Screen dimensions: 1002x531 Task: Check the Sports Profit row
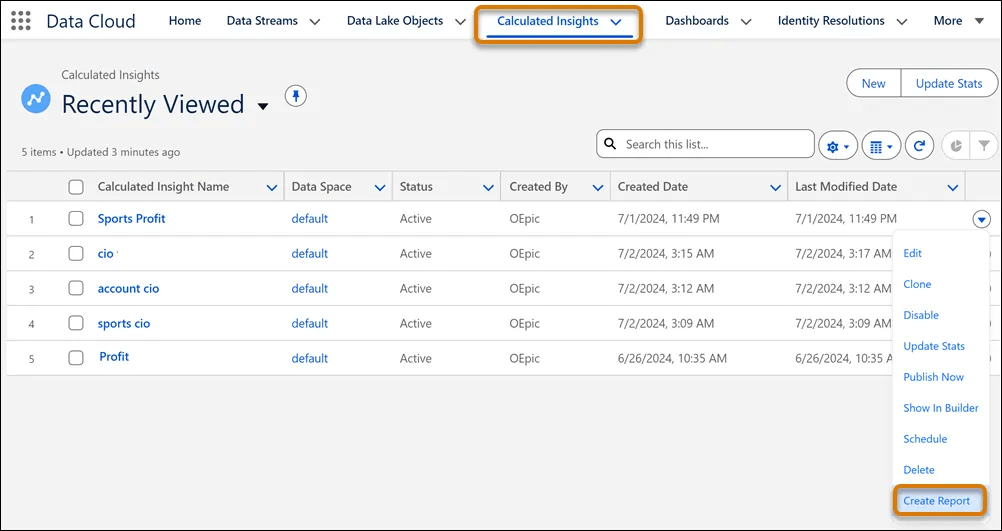coord(76,219)
